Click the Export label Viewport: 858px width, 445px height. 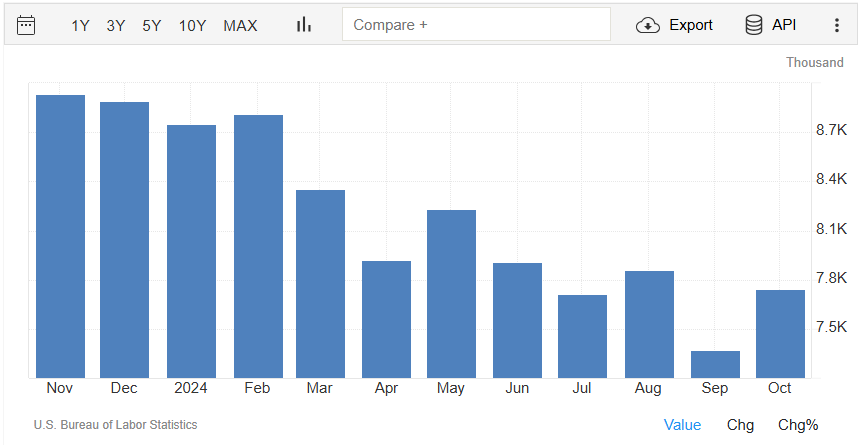pos(691,25)
